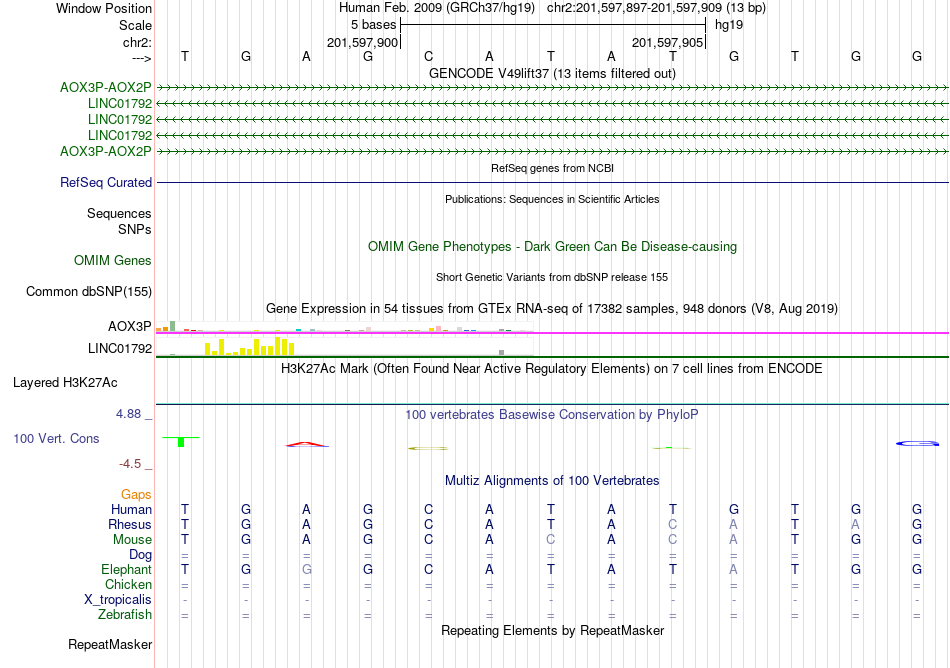Click the 'Human' alignment row label
The image size is (950, 668).
131,509
